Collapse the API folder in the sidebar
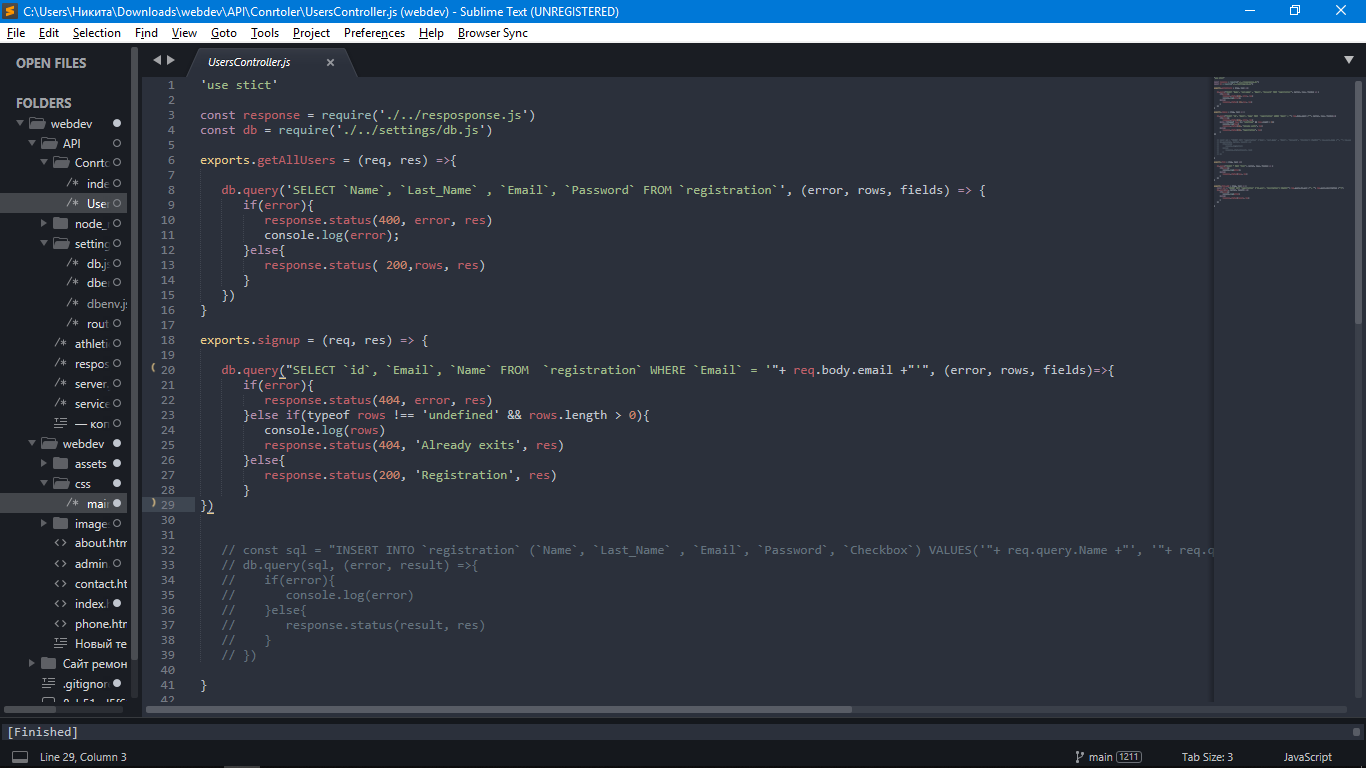 32,143
